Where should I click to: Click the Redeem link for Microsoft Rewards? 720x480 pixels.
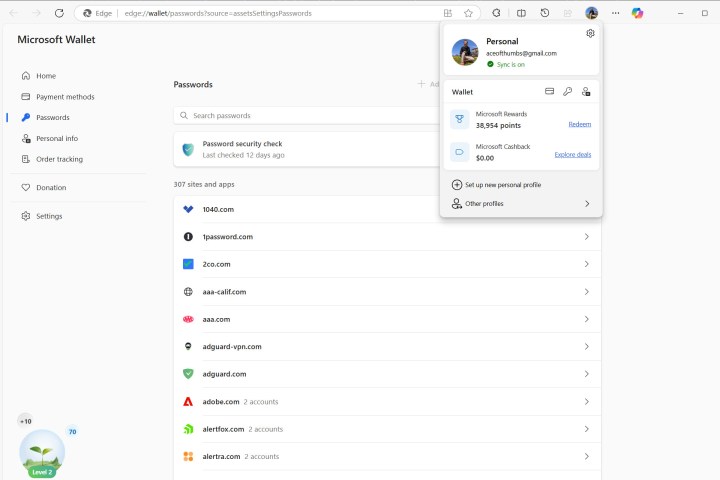[579, 124]
